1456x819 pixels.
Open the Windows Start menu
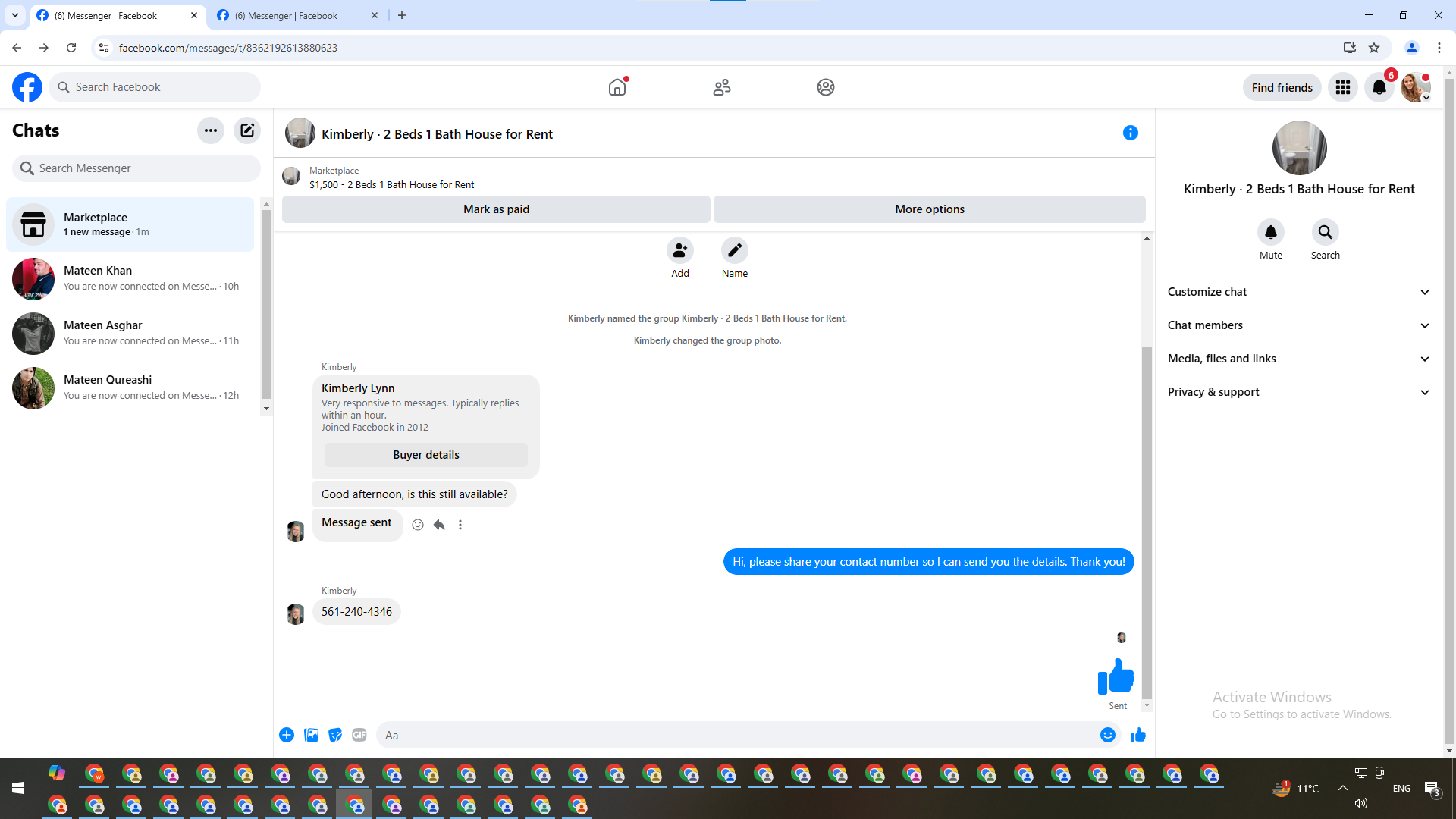point(18,788)
